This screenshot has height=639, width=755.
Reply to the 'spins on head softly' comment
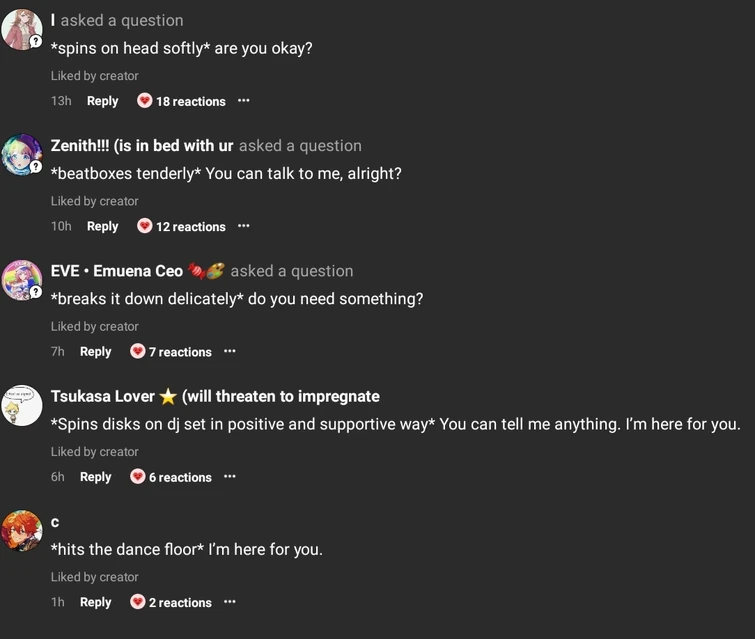[x=102, y=101]
